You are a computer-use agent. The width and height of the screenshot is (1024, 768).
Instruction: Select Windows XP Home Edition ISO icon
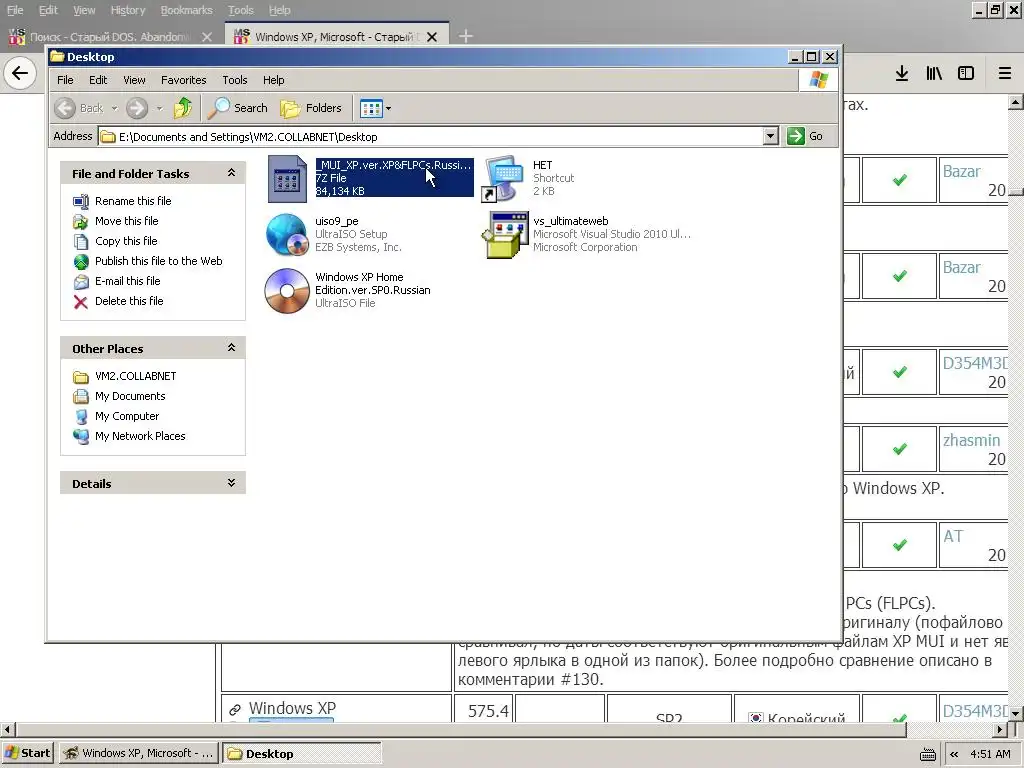tap(287, 291)
